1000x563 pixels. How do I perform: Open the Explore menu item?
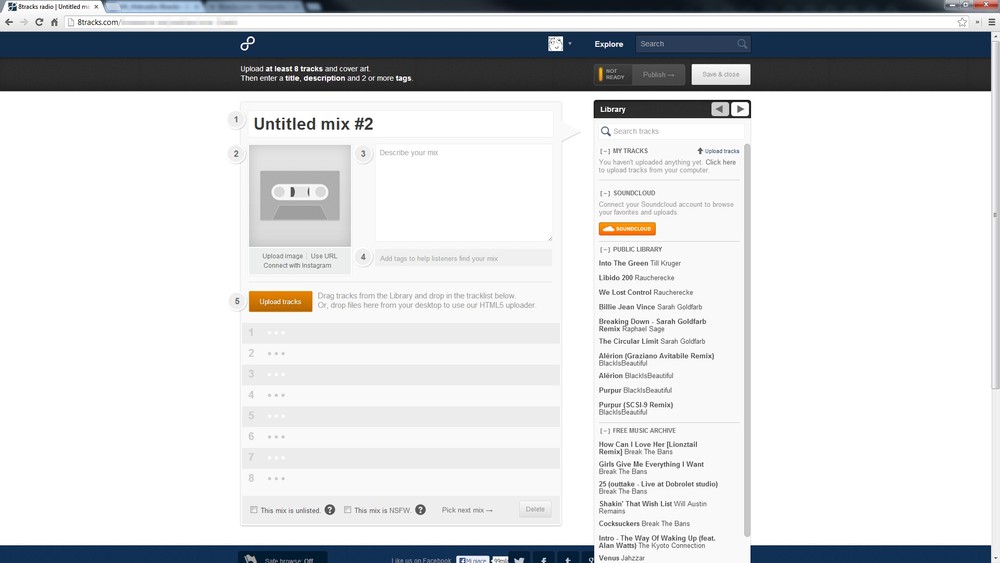pos(608,44)
